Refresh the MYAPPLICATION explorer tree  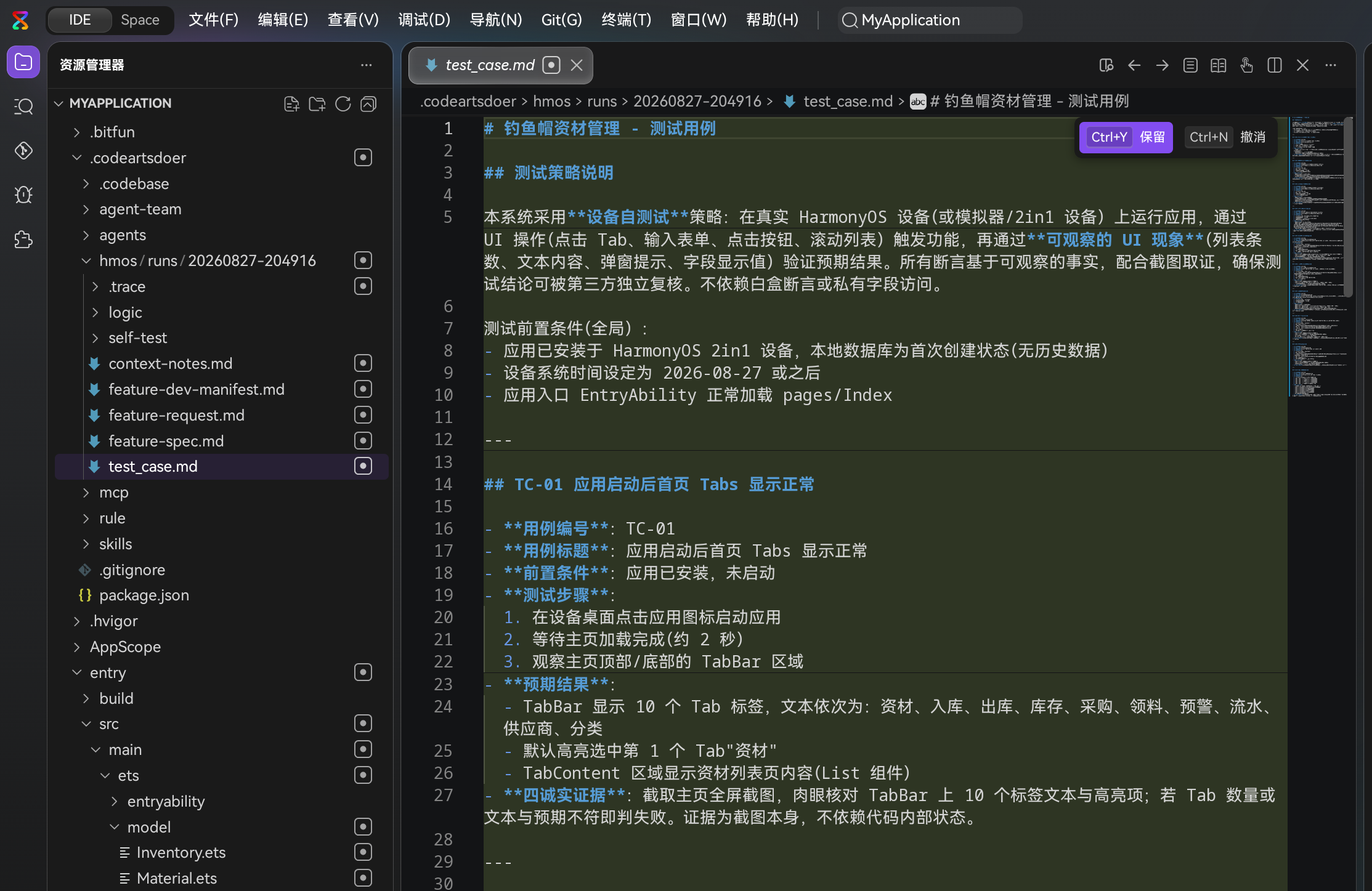(343, 103)
